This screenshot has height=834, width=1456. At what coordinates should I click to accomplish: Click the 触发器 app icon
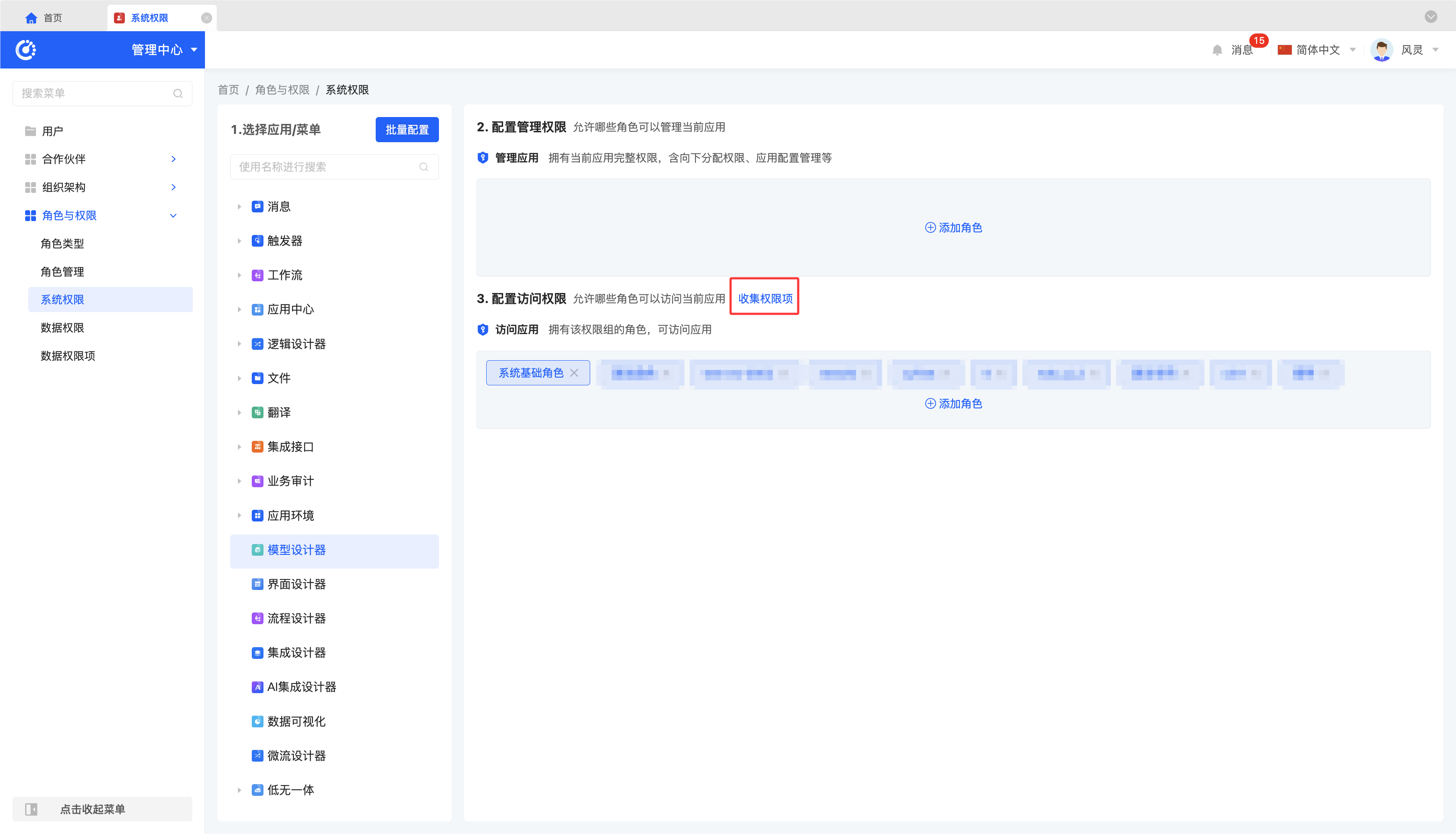coord(258,241)
